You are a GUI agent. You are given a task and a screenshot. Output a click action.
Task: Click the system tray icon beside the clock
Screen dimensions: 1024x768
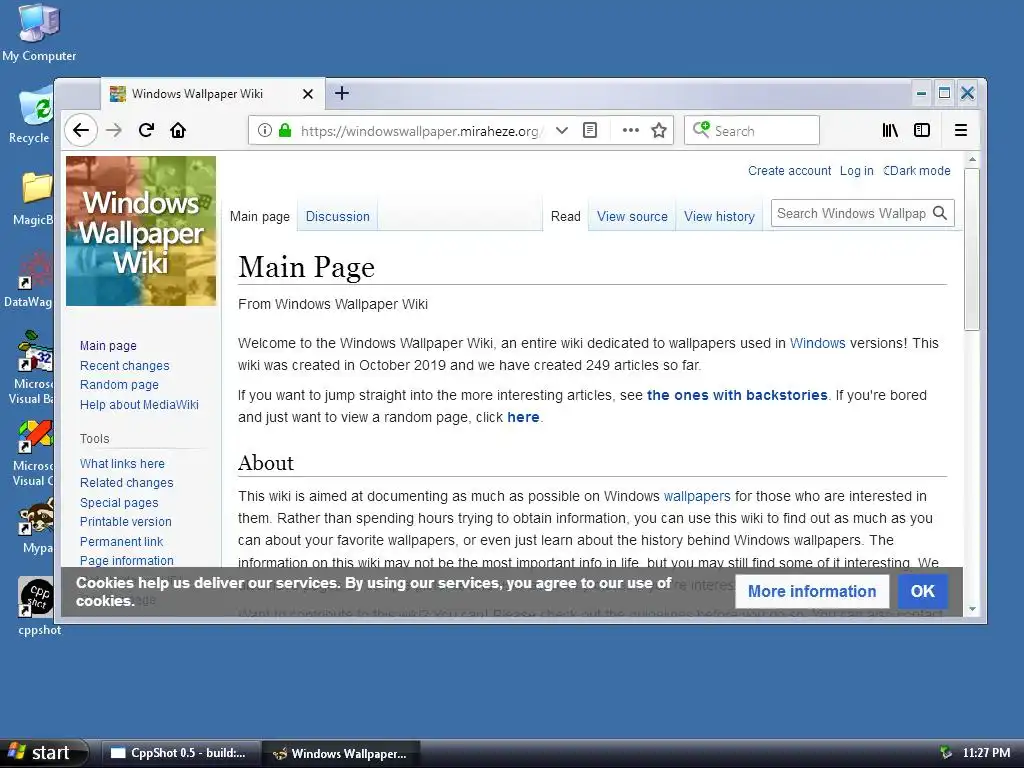point(945,752)
